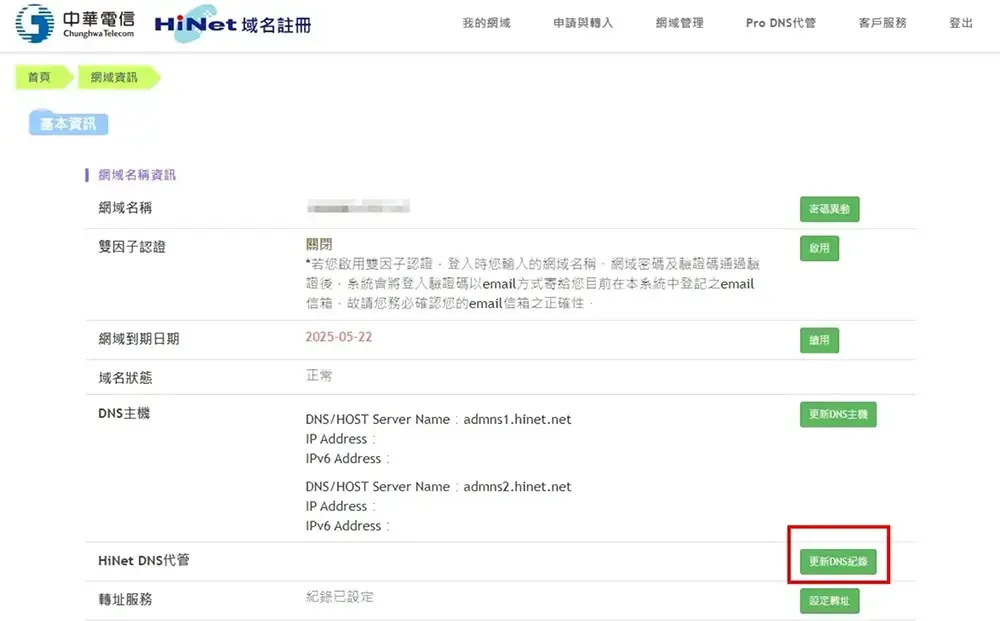Viewport: 1000px width, 621px height.
Task: Click the HiNet DNS代管 row label
Action: pos(143,560)
